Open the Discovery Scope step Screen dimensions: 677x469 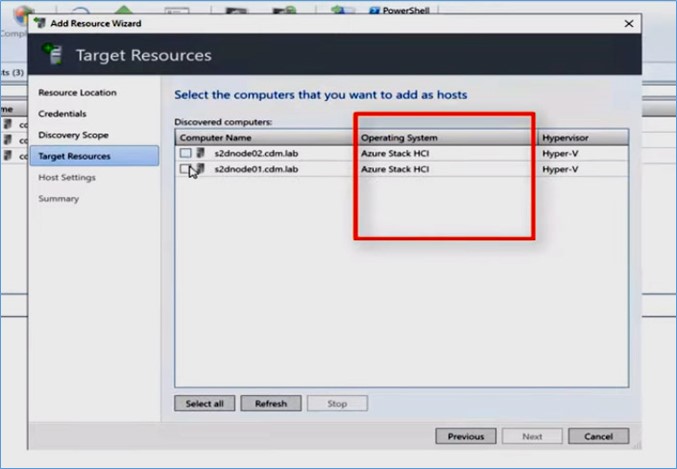tap(73, 135)
